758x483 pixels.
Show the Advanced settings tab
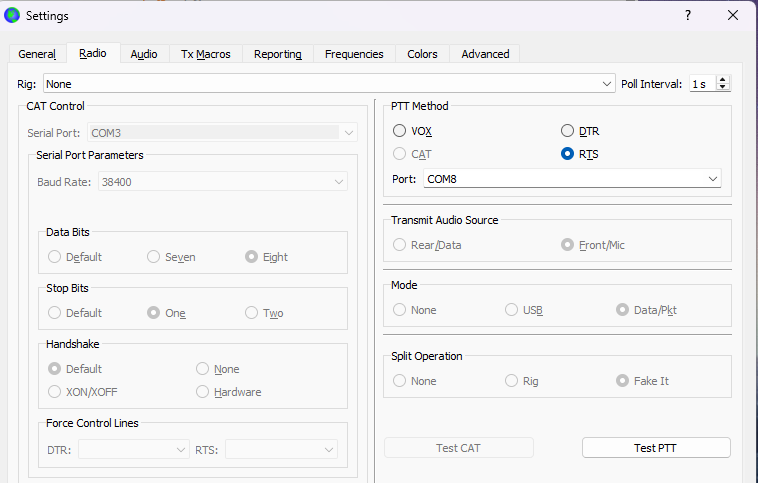pos(485,54)
